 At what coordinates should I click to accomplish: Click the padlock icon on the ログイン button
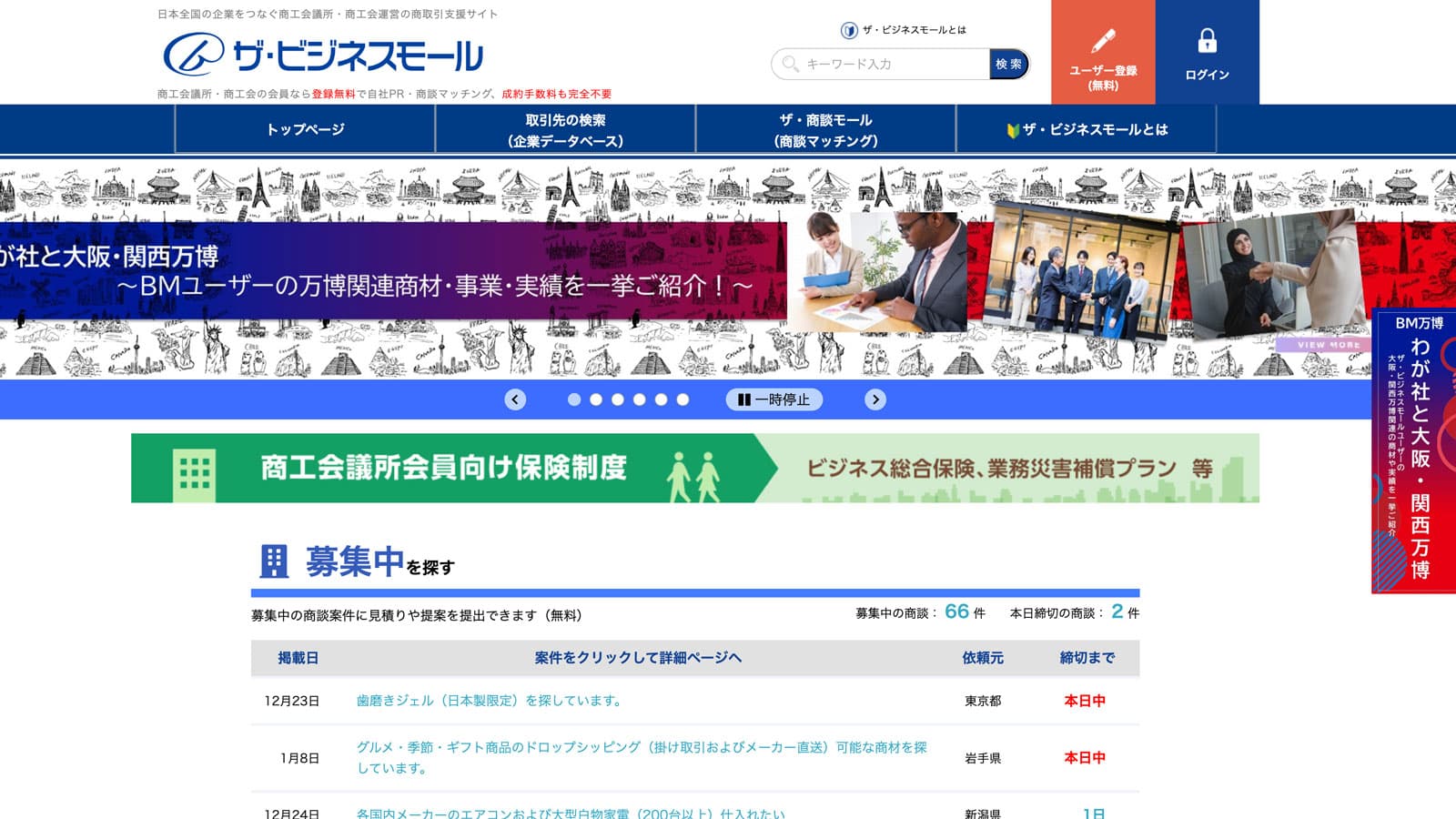[x=1208, y=41]
